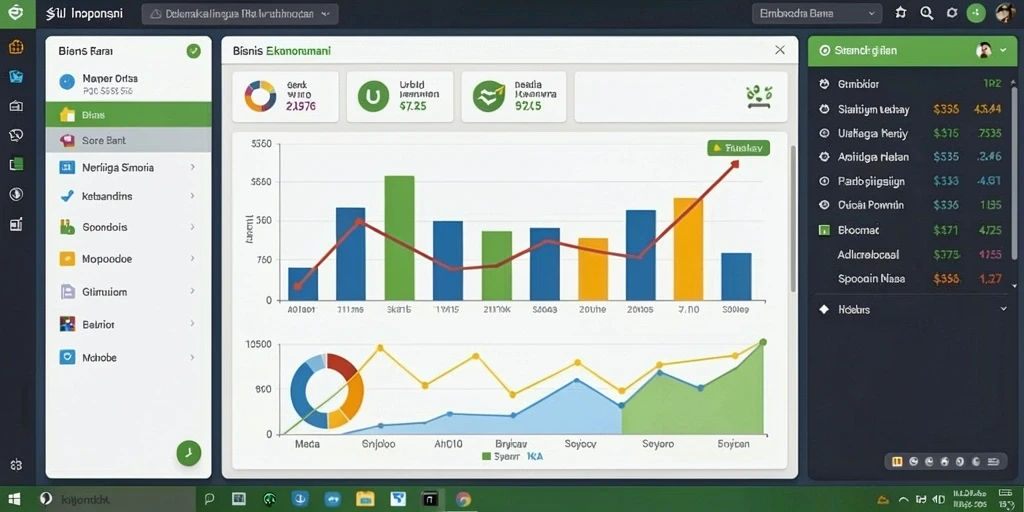Toggle the green checkmark beside Bisns Farai

click(193, 51)
